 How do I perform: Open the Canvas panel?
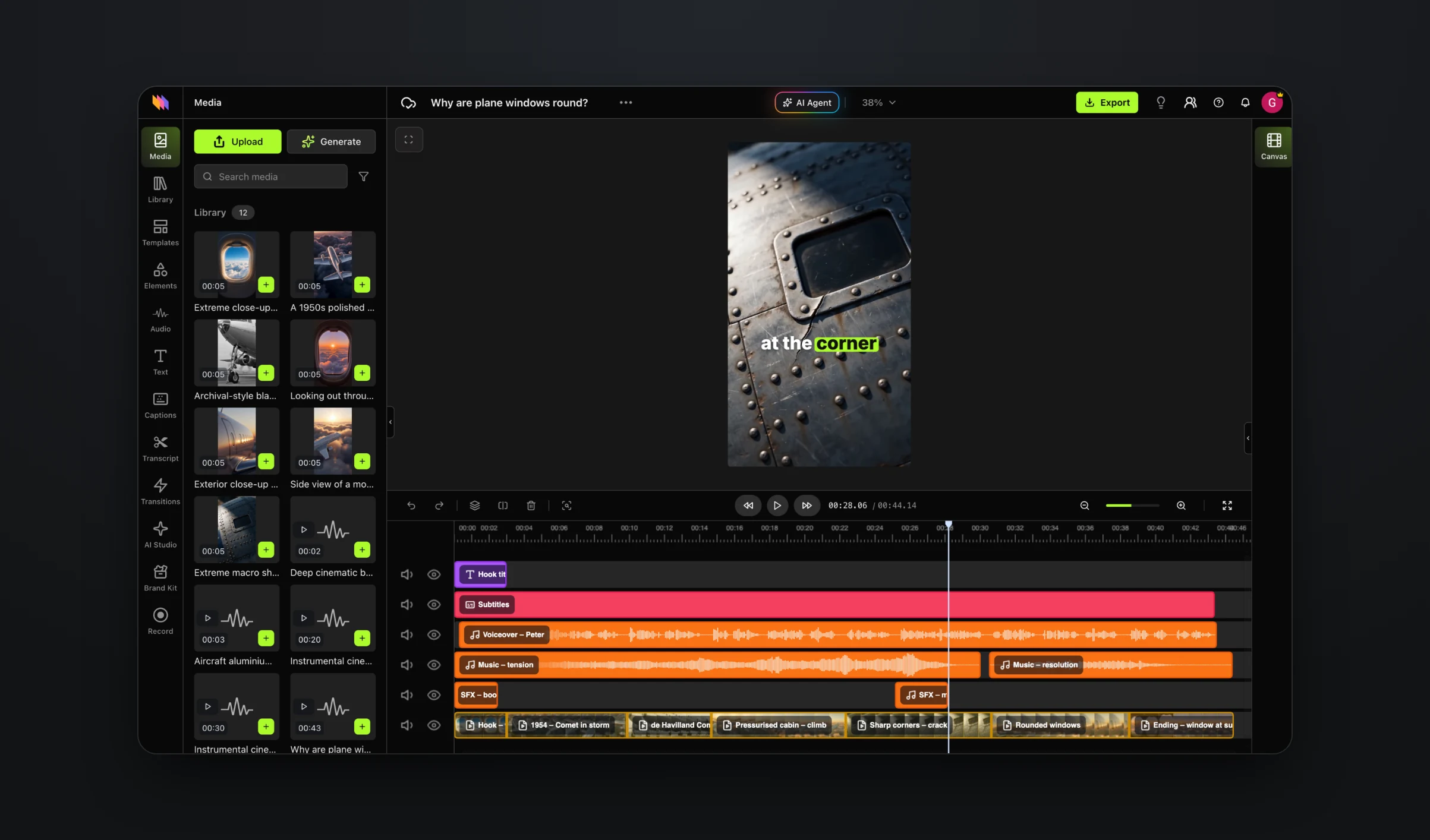[1274, 146]
